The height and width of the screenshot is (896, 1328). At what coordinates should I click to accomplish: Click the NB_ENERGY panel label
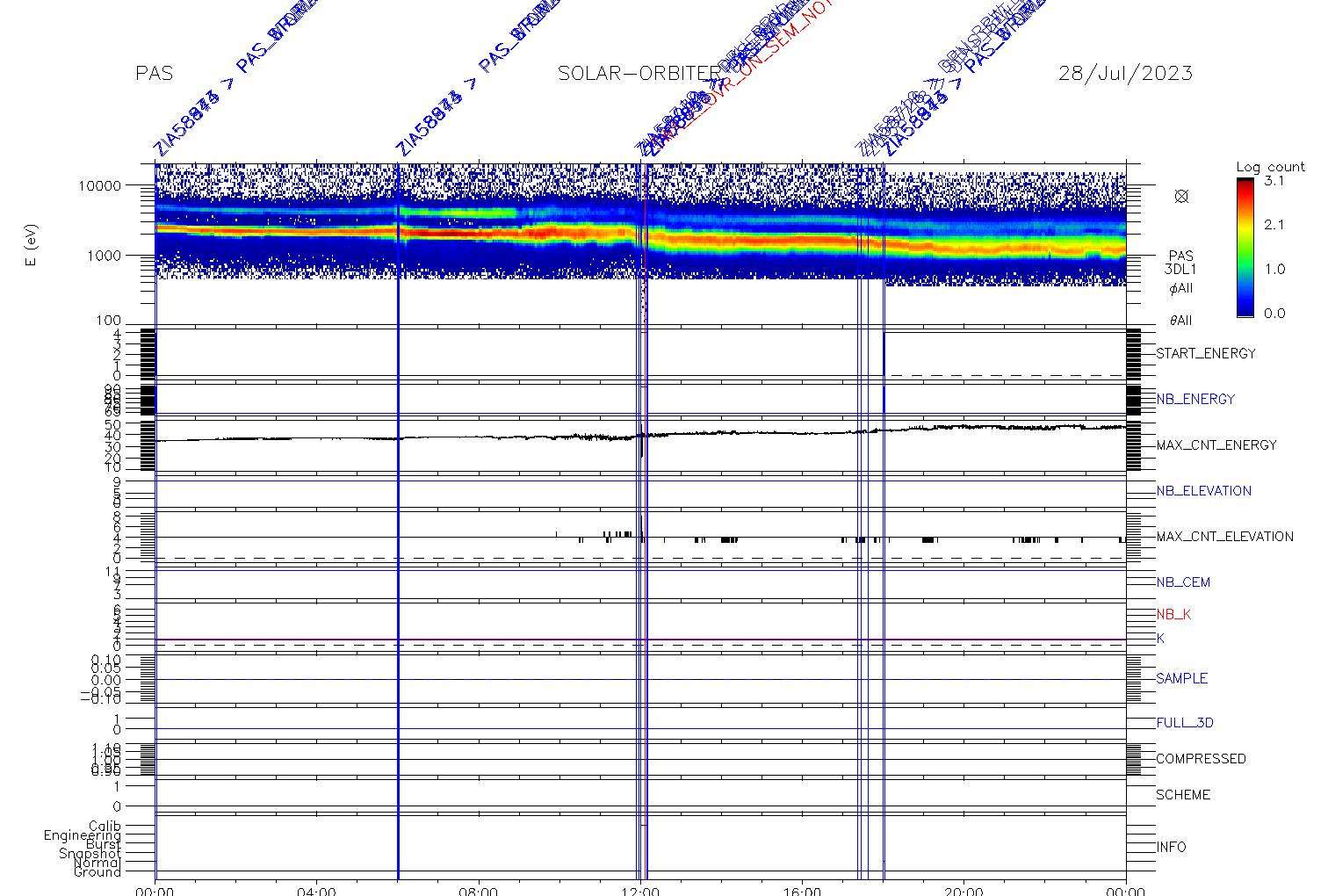click(1195, 400)
